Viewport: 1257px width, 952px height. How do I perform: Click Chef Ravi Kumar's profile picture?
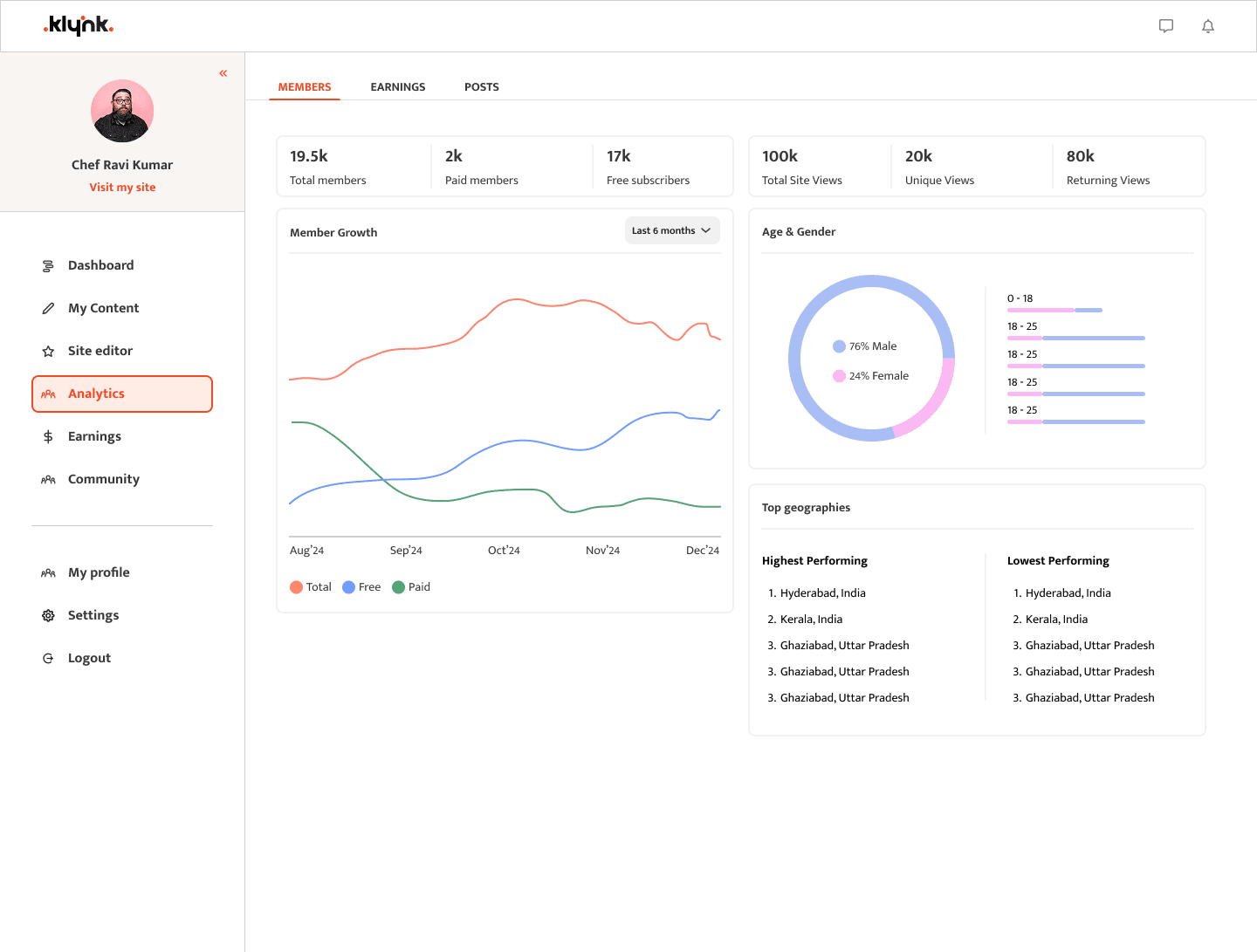coord(122,112)
